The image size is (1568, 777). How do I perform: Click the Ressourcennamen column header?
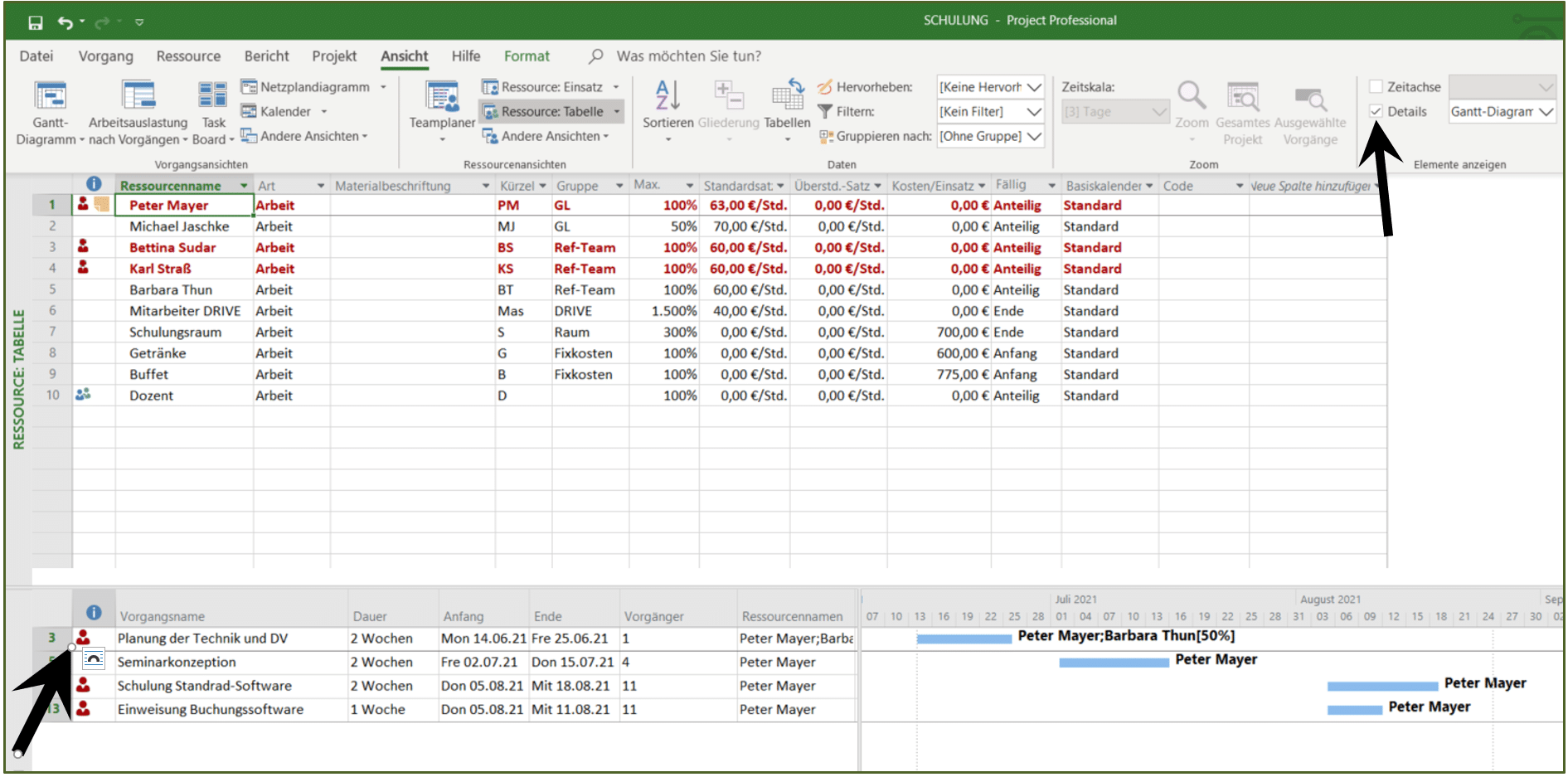click(x=796, y=616)
